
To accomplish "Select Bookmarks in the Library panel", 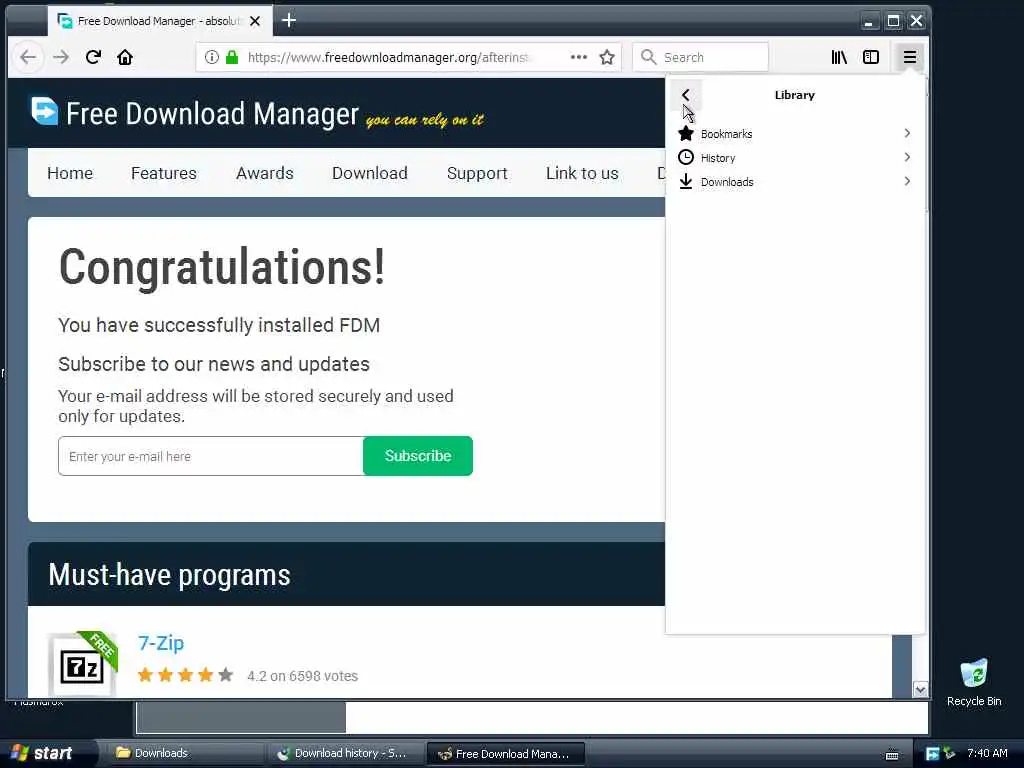I will pos(795,134).
